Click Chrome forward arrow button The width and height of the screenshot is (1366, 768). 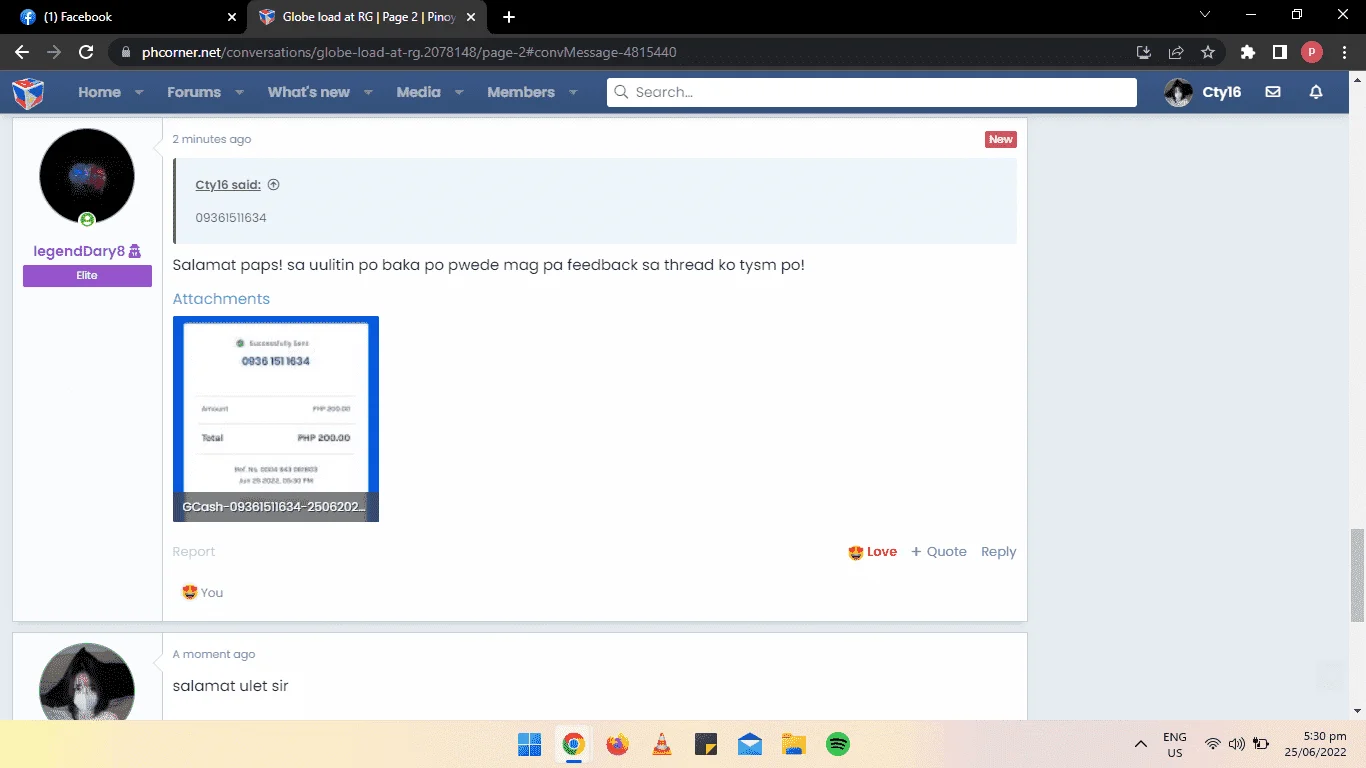pyautogui.click(x=54, y=52)
